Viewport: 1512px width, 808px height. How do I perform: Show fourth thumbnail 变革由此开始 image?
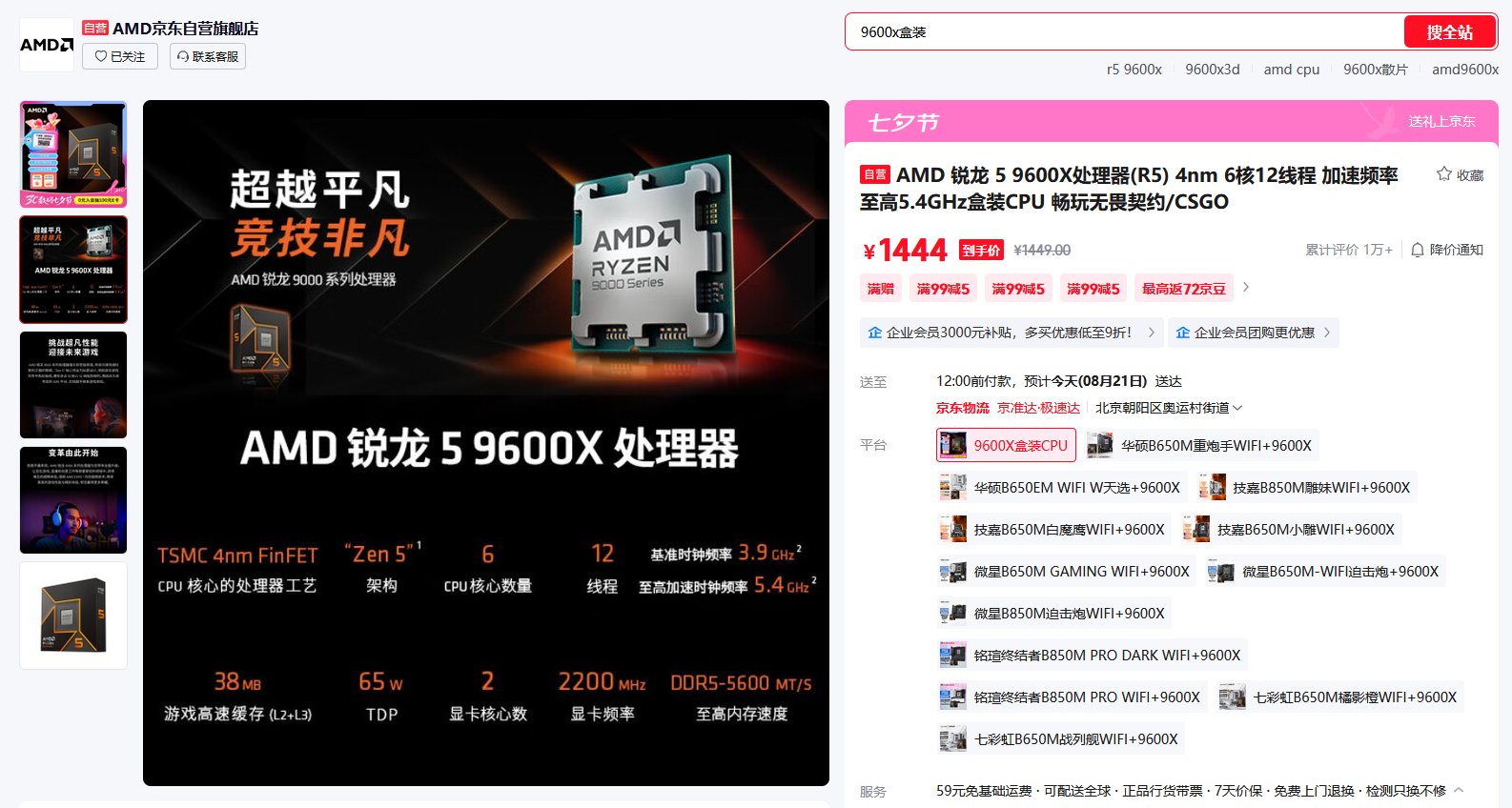[73, 500]
